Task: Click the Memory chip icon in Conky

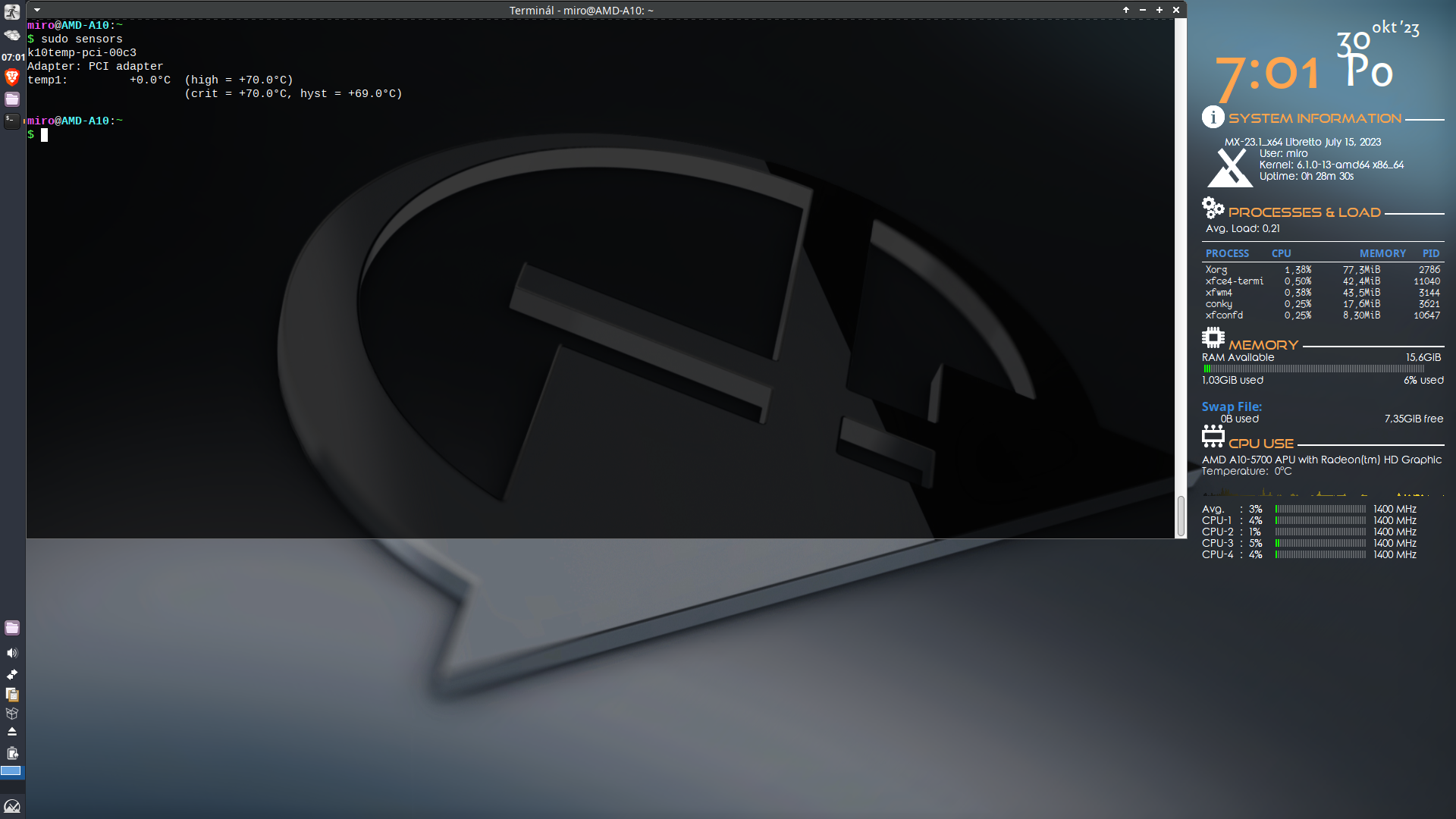Action: (x=1213, y=337)
